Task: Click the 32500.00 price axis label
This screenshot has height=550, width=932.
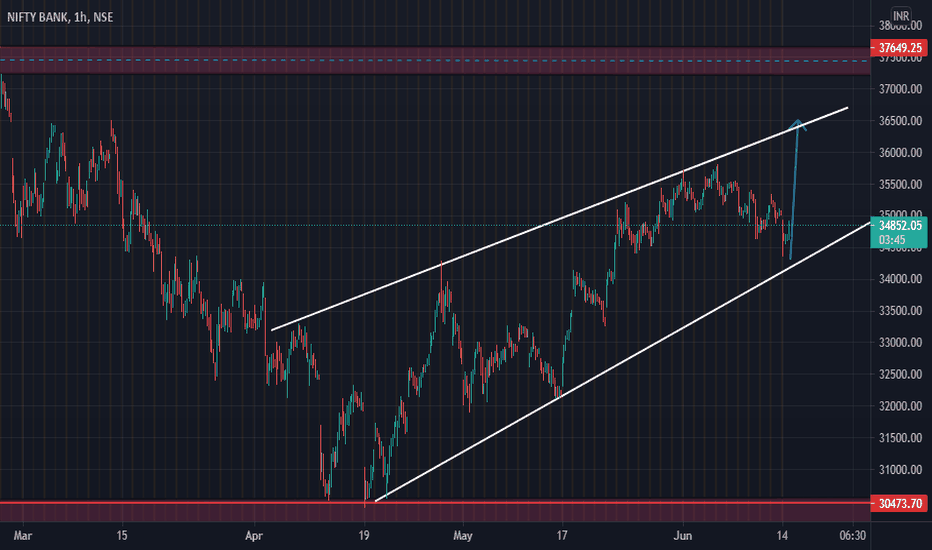Action: [900, 374]
